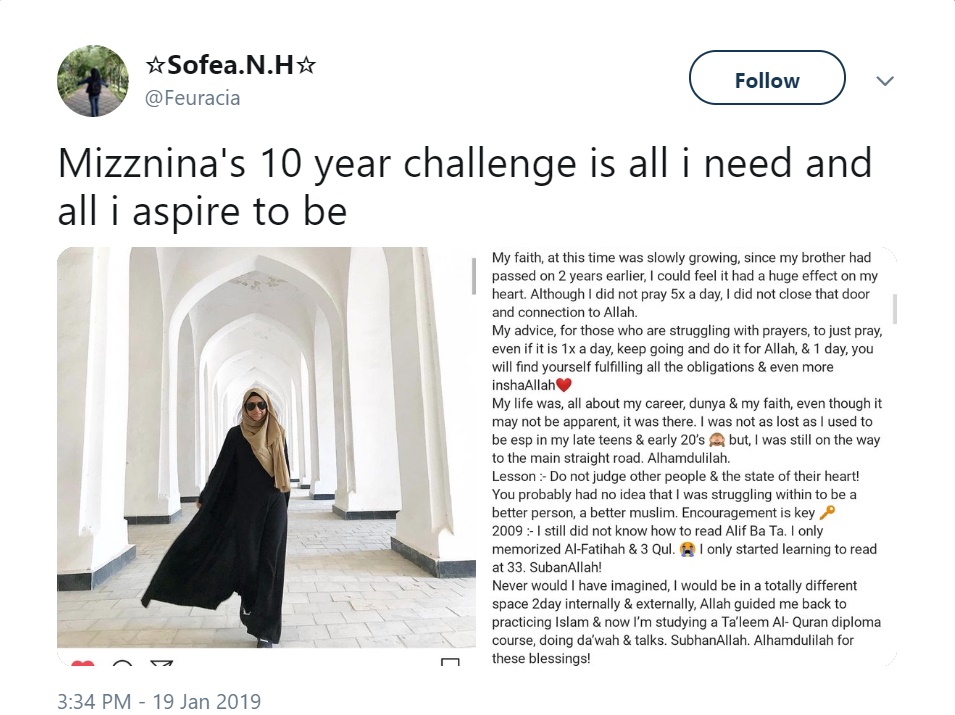This screenshot has width=955, height=715.
Task: Click the comment bubble icon under photo
Action: (x=122, y=663)
